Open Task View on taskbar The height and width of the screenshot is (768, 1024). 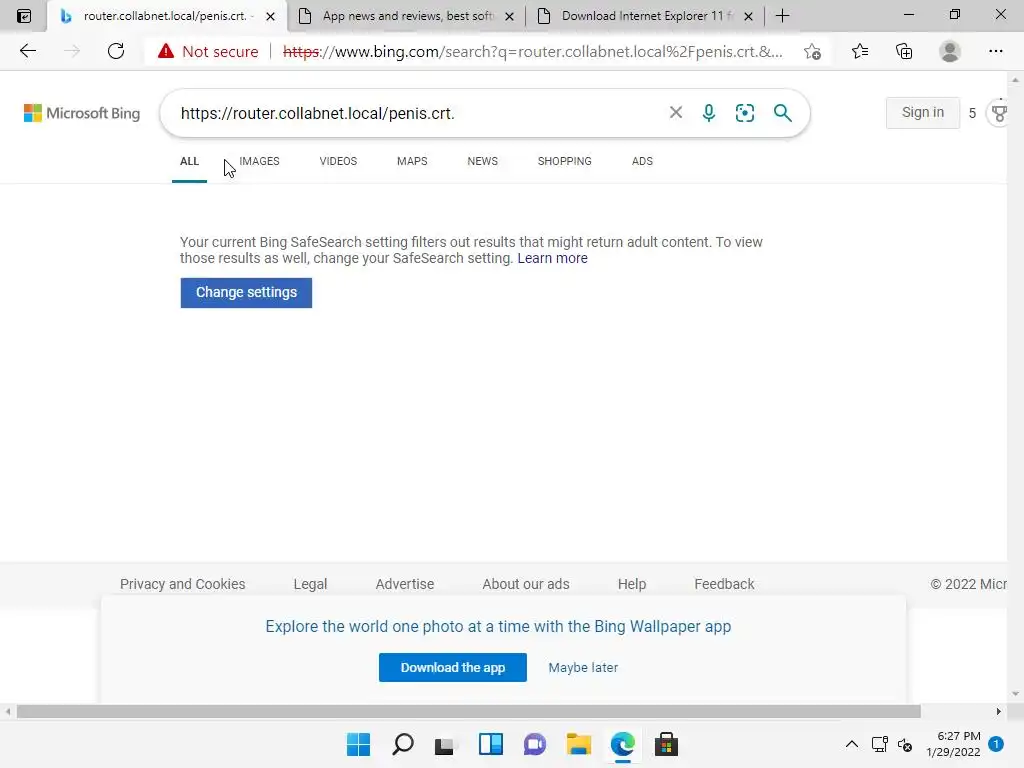pyautogui.click(x=445, y=744)
